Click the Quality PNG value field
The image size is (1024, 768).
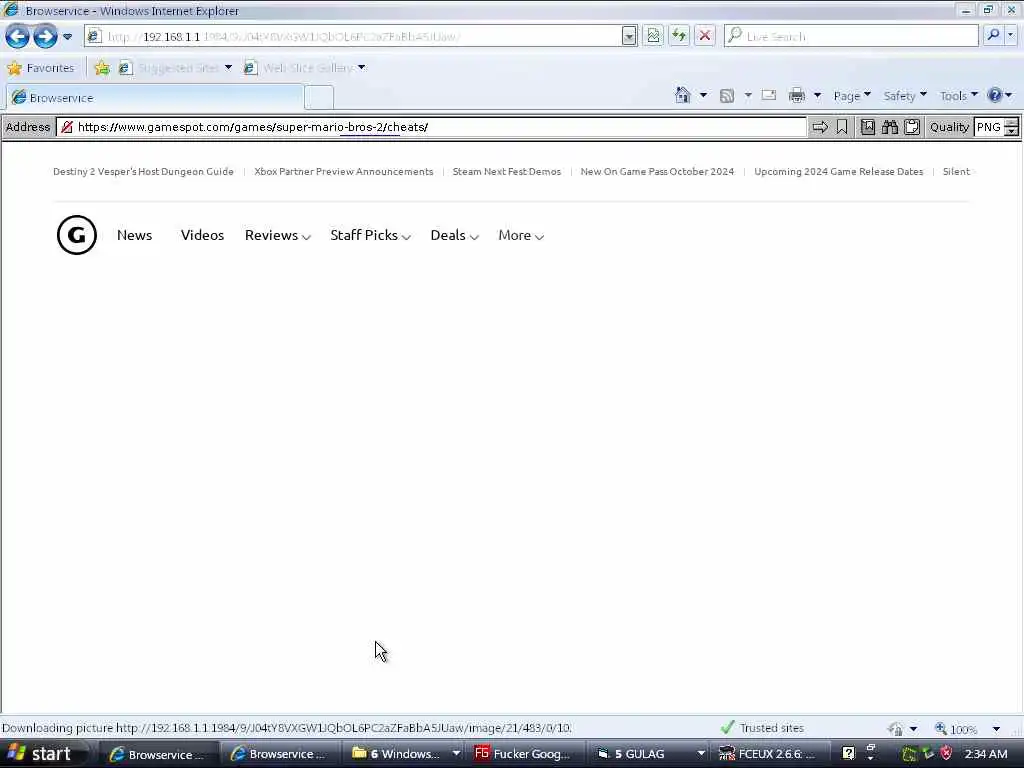pyautogui.click(x=989, y=127)
